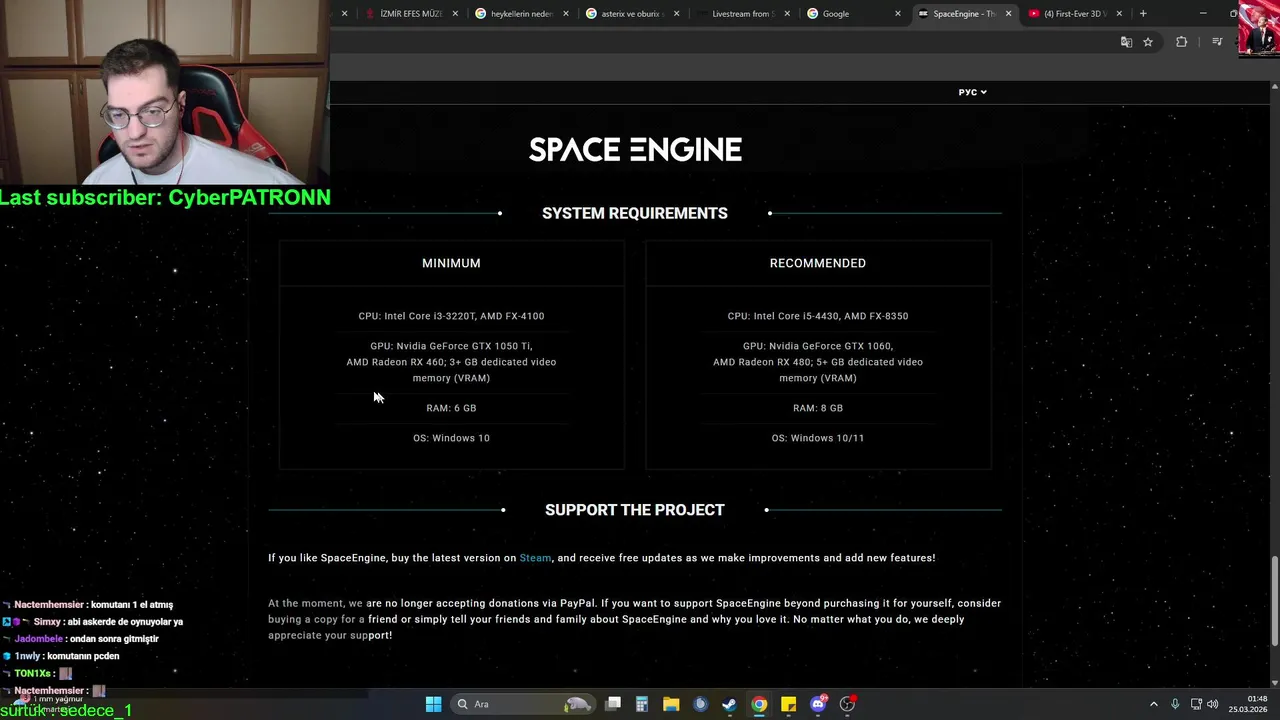1280x720 pixels.
Task: Open the weather widget on the taskbar
Action: (50, 704)
